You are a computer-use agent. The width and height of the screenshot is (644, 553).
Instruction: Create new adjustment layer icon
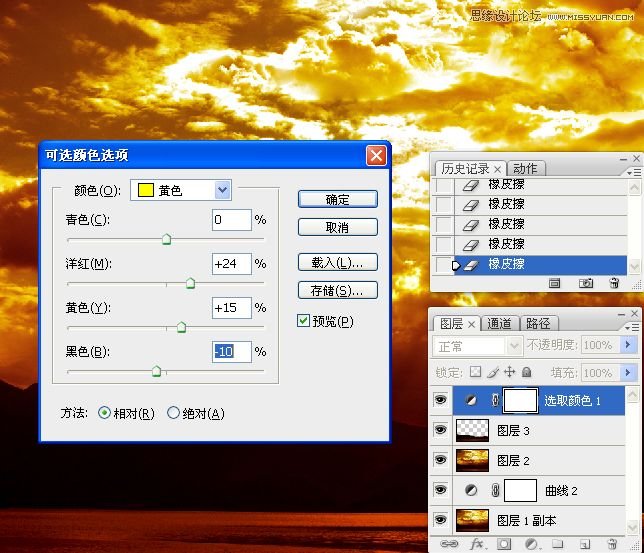(531, 544)
